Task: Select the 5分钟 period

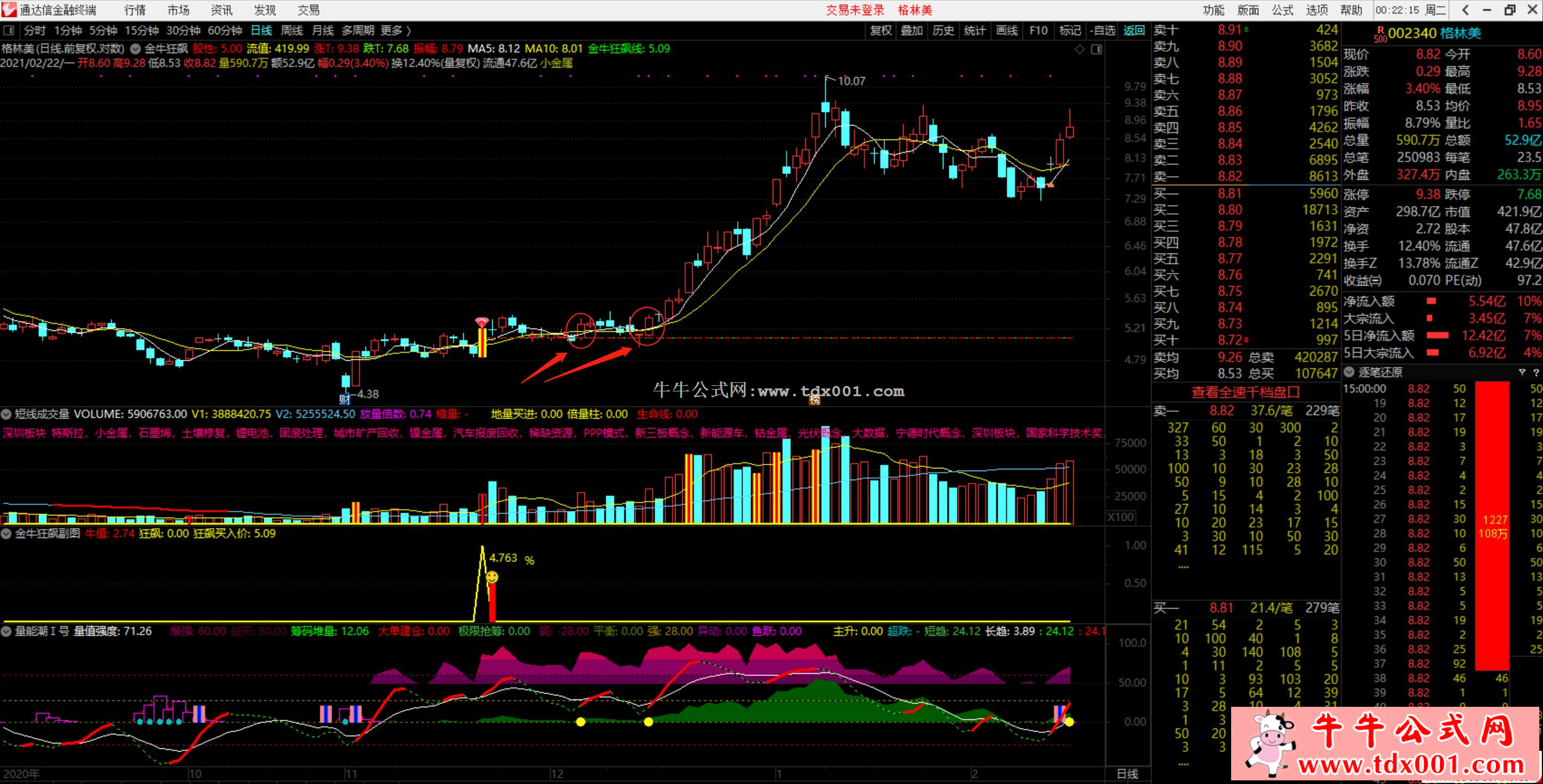Action: (x=103, y=30)
